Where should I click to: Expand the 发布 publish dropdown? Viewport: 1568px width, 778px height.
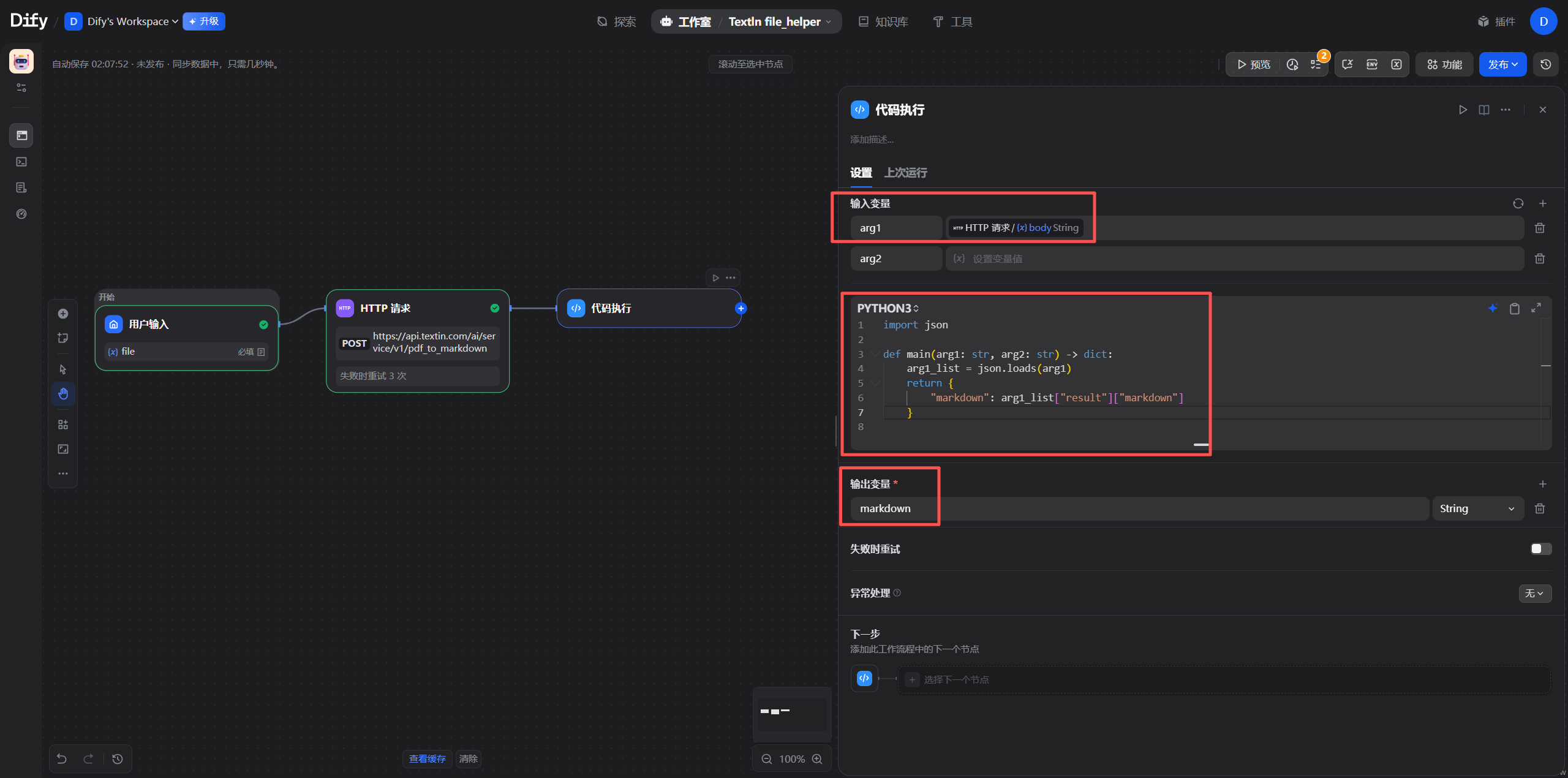[x=1502, y=64]
